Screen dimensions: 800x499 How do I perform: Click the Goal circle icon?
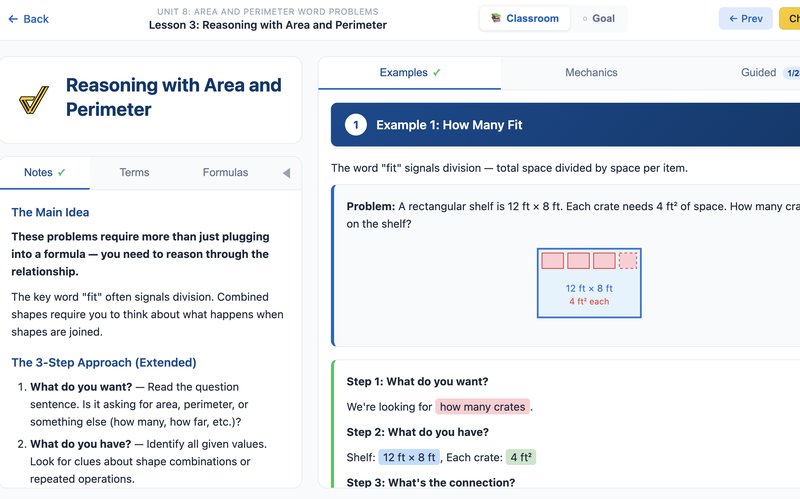click(x=585, y=19)
